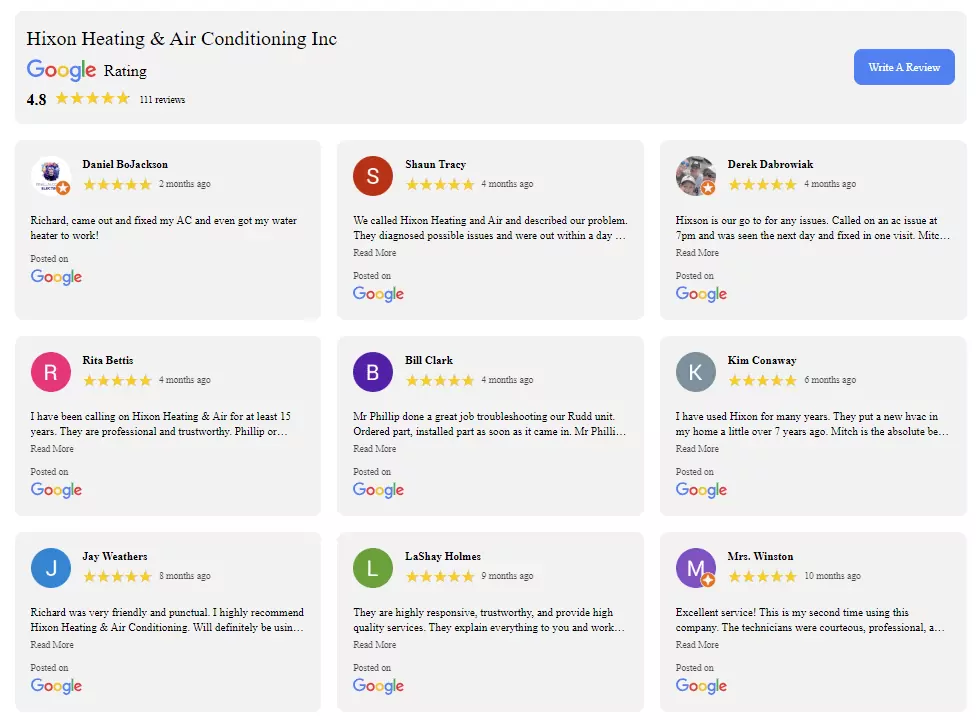Click the Google logo in the rating header
Screen dimensions: 980x720
(x=61, y=70)
